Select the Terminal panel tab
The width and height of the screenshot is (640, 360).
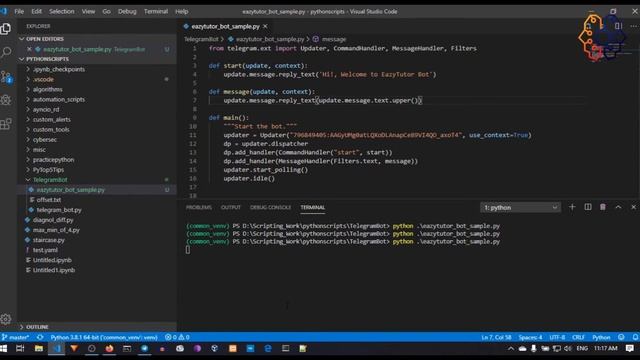click(x=313, y=207)
